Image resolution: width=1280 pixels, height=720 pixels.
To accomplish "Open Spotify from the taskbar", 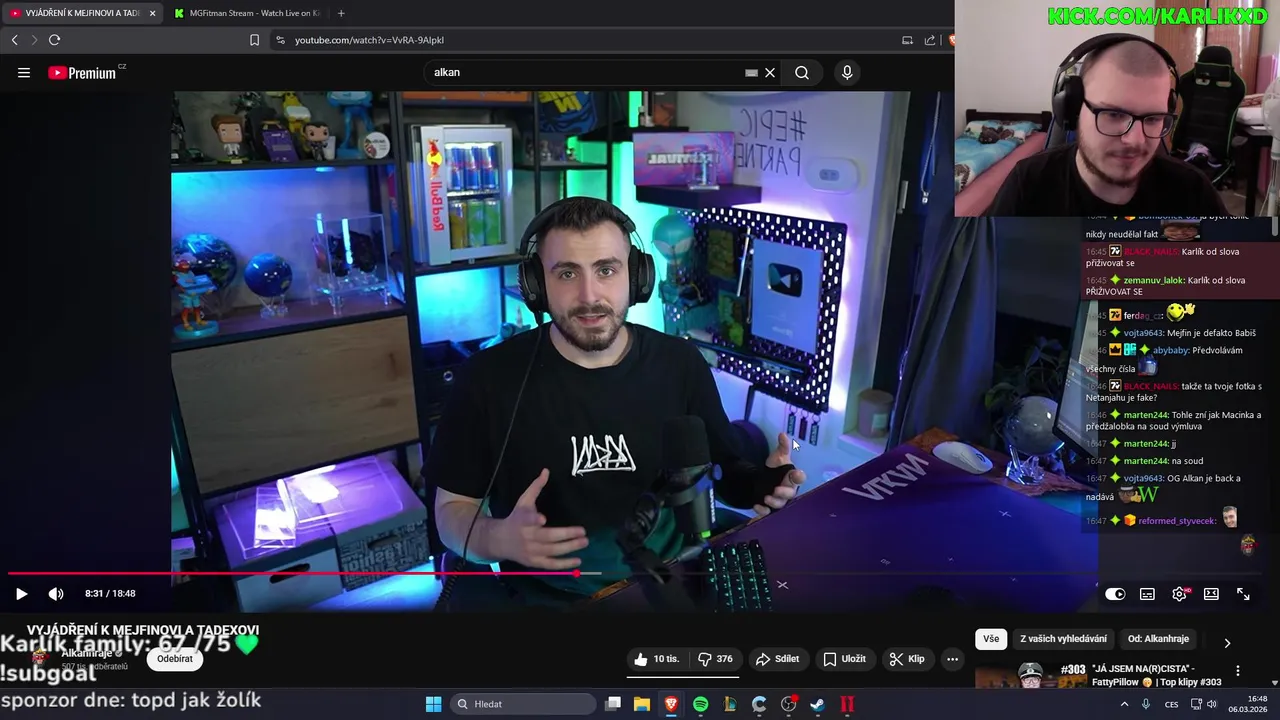I will 700,704.
